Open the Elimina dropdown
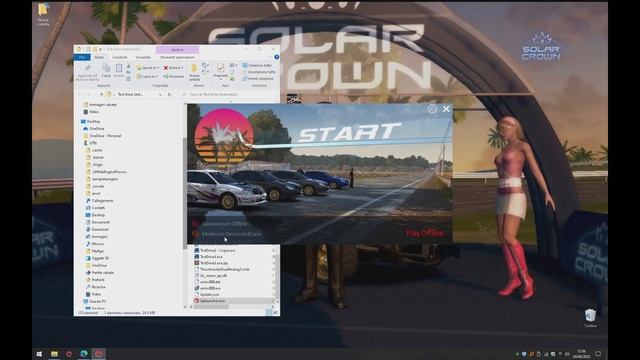 pos(174,68)
